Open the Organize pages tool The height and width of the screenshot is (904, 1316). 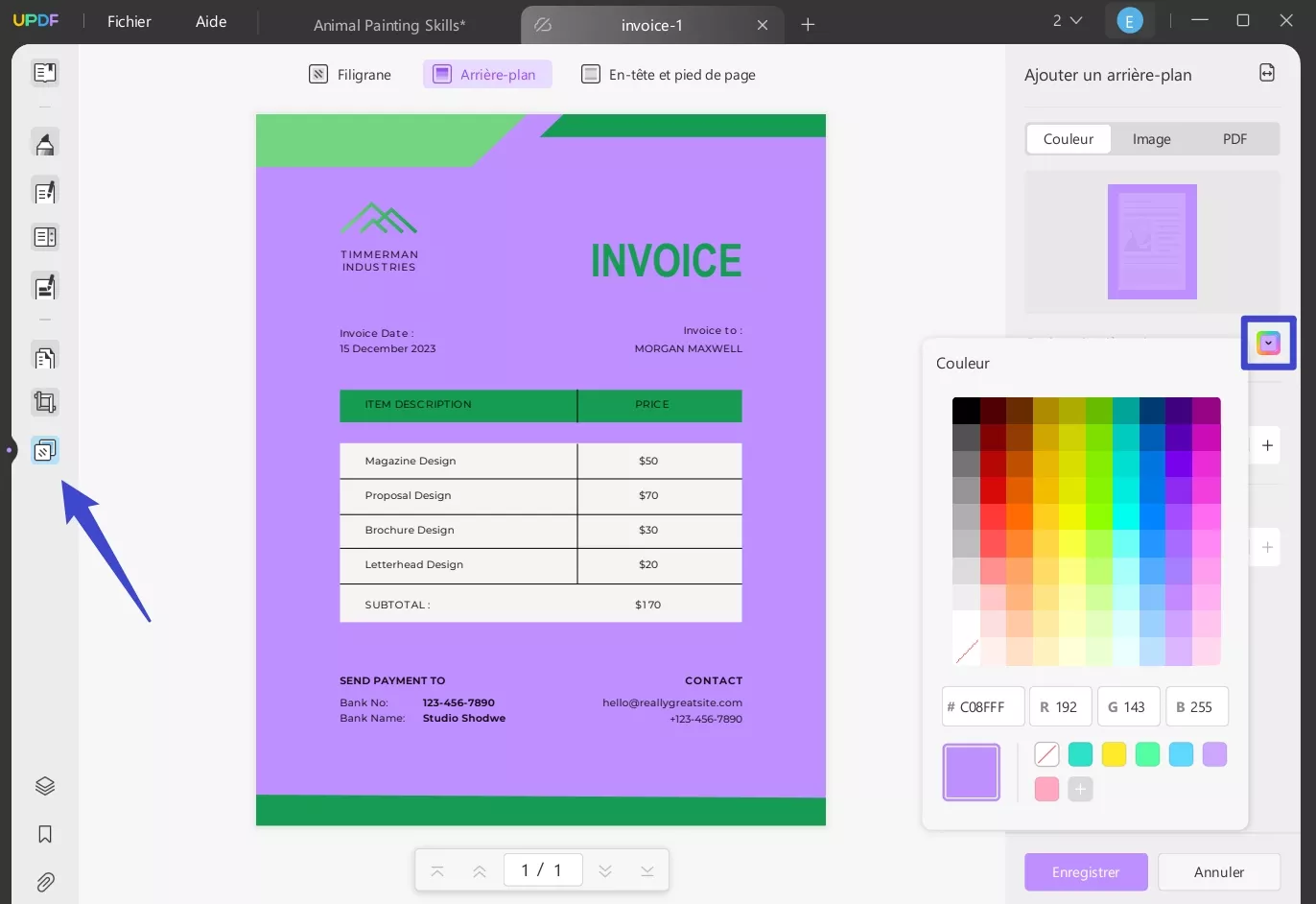point(45,356)
